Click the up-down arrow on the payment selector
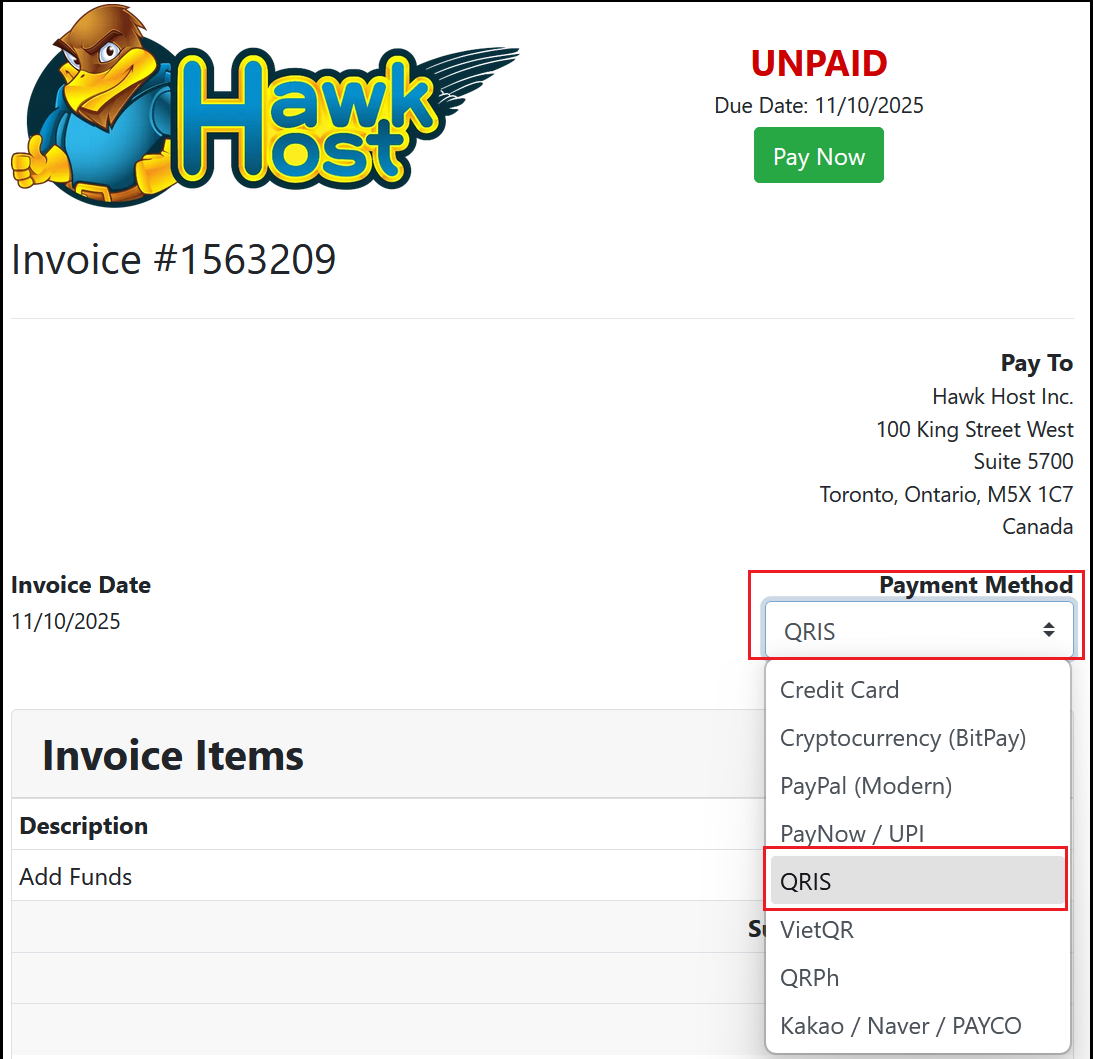Viewport: 1093px width, 1059px height. (x=1048, y=630)
